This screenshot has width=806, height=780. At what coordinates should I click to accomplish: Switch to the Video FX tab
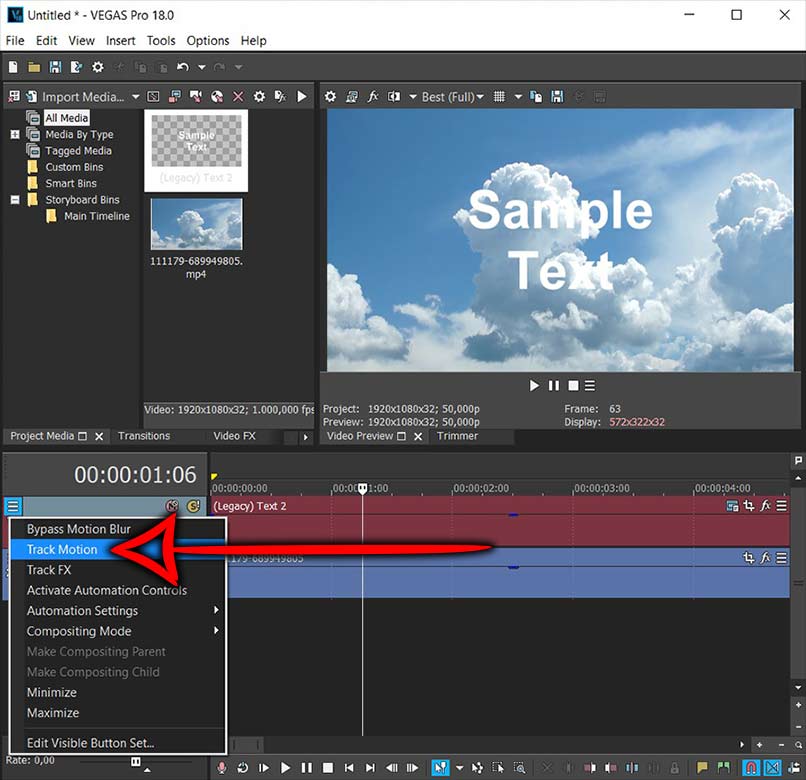point(234,436)
